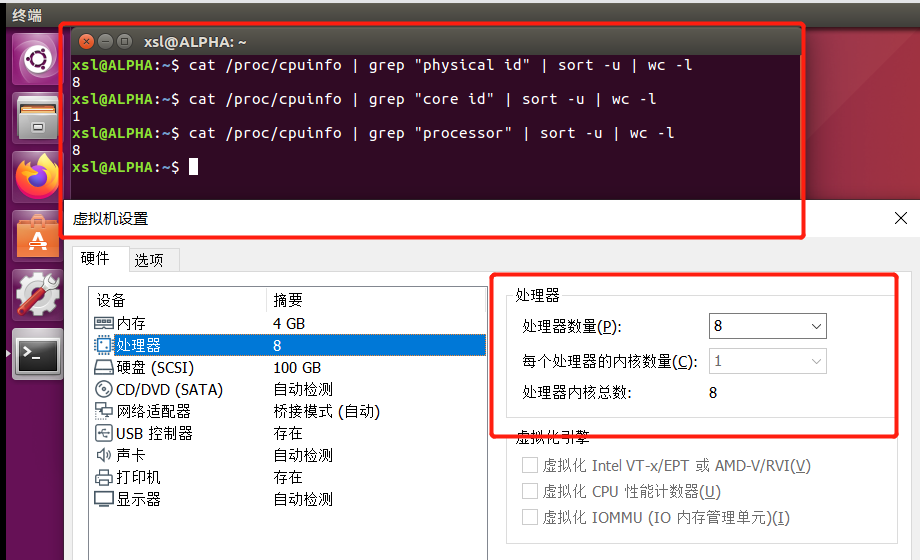Minimize the xsl@ALPHA terminal window

[x=105, y=41]
